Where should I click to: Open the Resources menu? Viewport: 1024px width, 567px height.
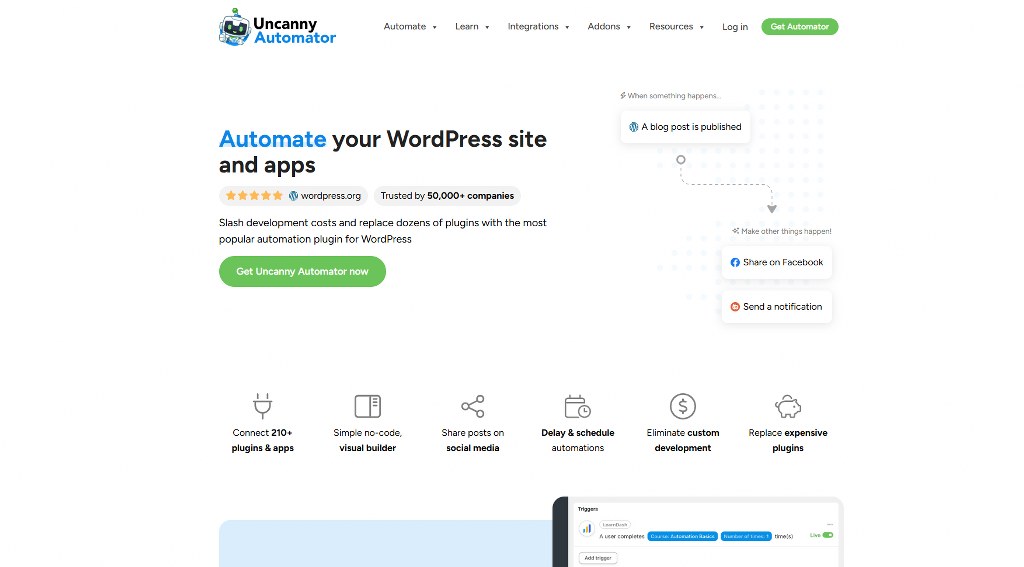(671, 27)
